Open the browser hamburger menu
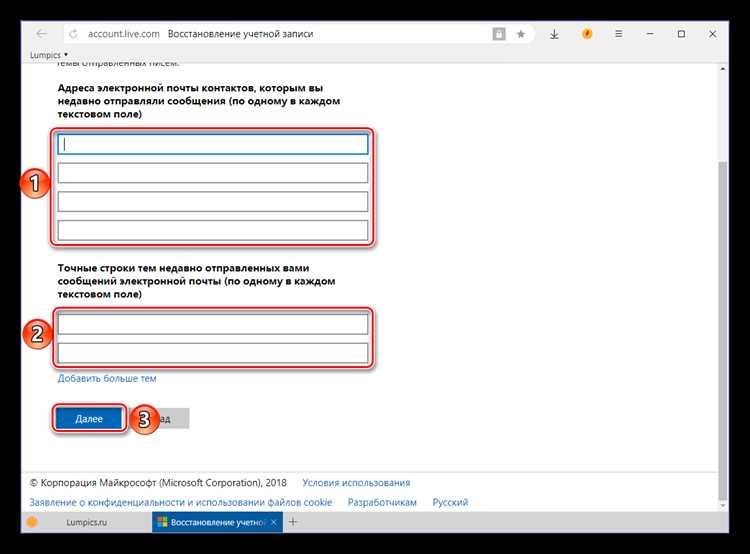Screen dimensions: 750x554 tap(618, 34)
